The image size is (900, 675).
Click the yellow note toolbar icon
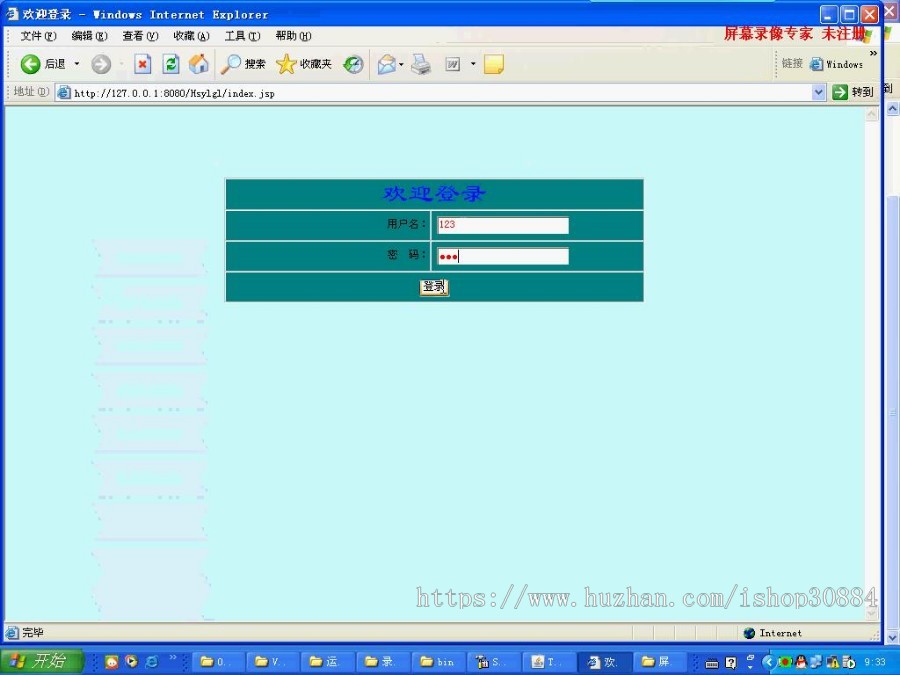click(493, 64)
